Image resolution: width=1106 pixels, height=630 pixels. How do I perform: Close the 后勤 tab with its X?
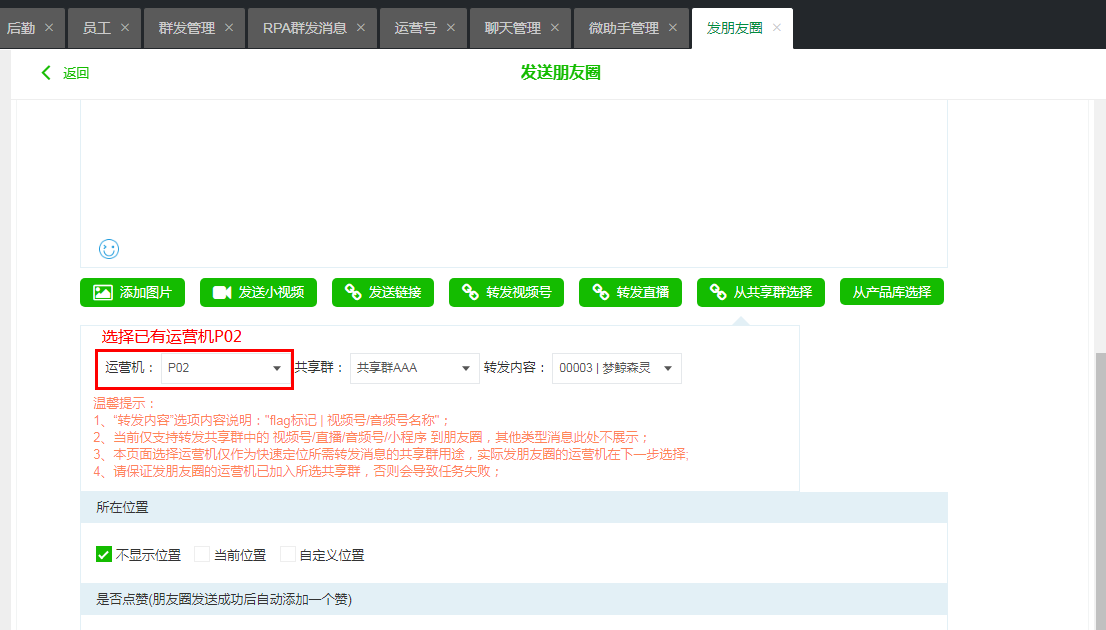point(49,28)
